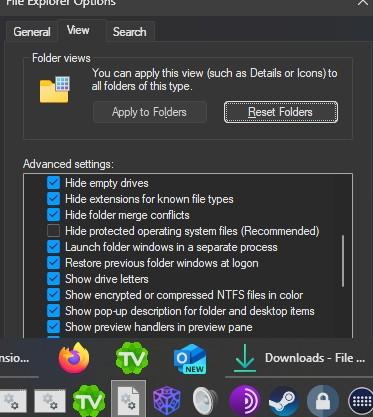Viewport: 373px width, 417px height.
Task: Open the purple broadcast waves app icon
Action: [x=245, y=401]
